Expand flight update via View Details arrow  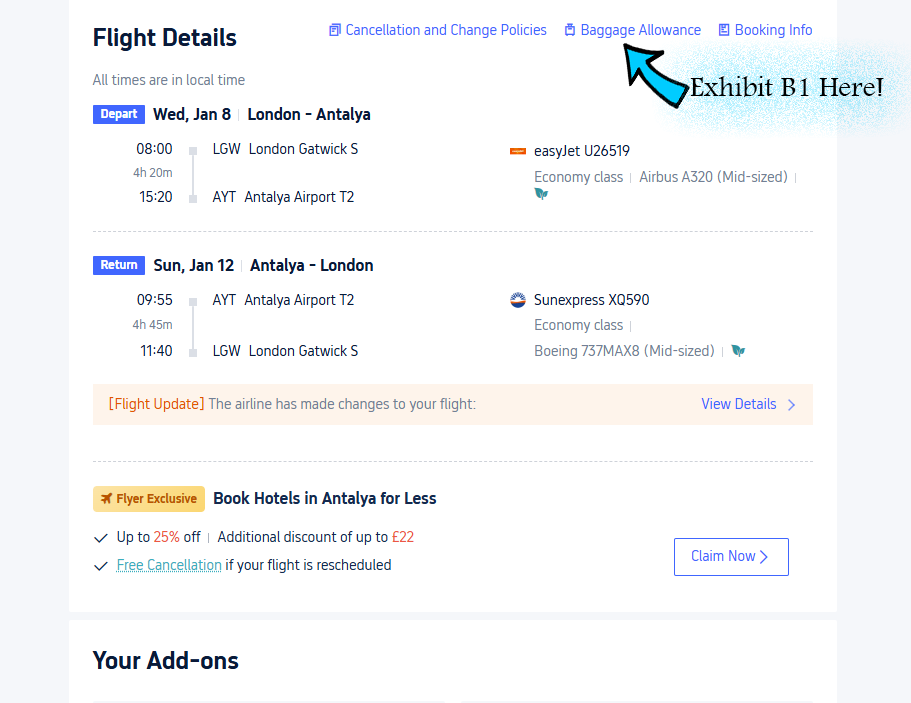click(792, 405)
